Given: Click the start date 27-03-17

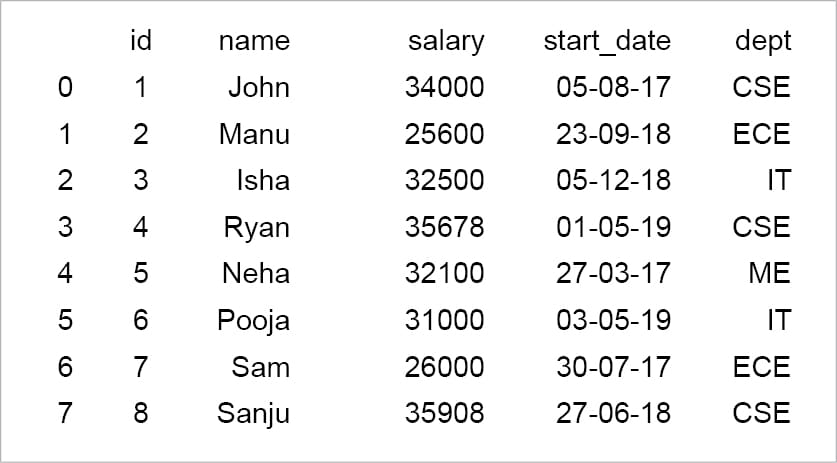Looking at the screenshot, I should (x=613, y=273).
